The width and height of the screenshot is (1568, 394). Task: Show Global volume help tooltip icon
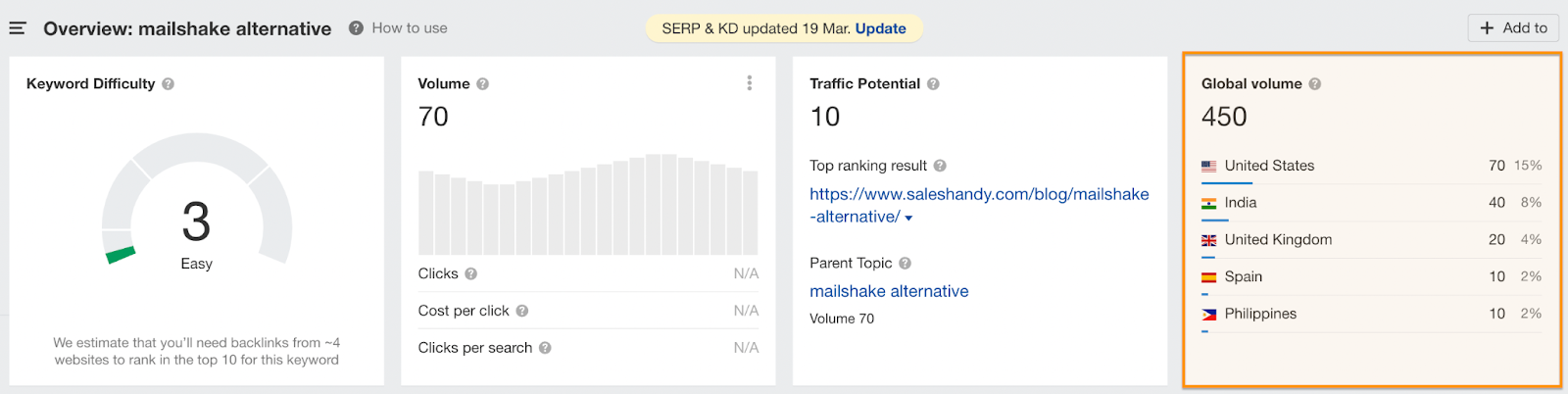tap(1315, 84)
